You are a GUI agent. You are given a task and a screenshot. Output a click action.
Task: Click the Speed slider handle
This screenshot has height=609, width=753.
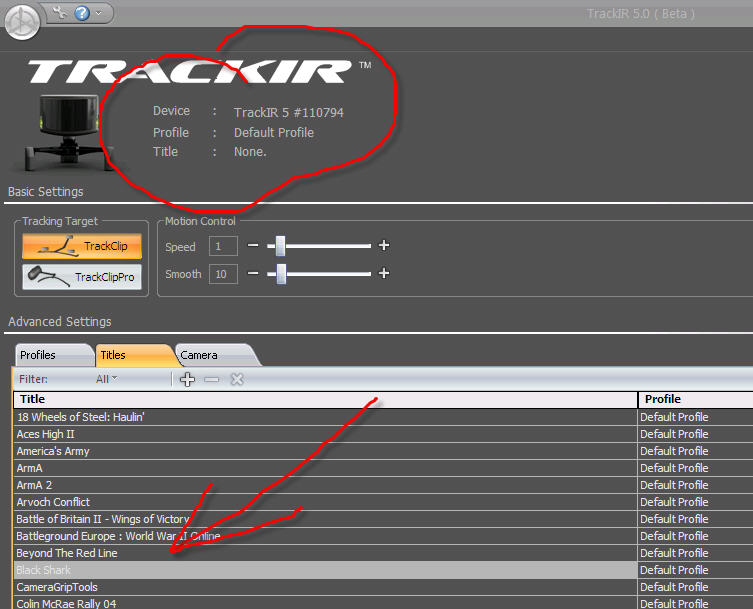click(x=280, y=246)
